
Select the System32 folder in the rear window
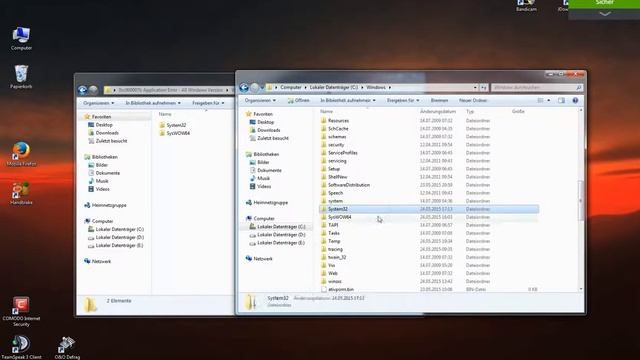click(x=173, y=125)
